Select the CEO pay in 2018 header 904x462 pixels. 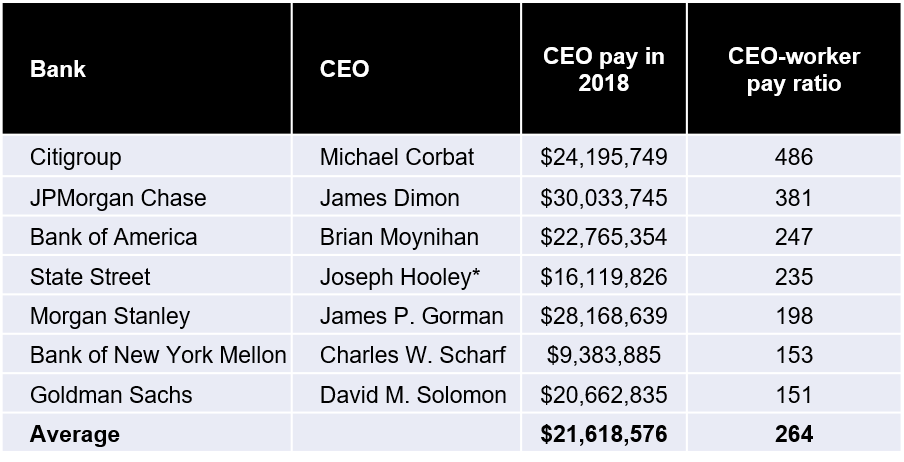603,70
